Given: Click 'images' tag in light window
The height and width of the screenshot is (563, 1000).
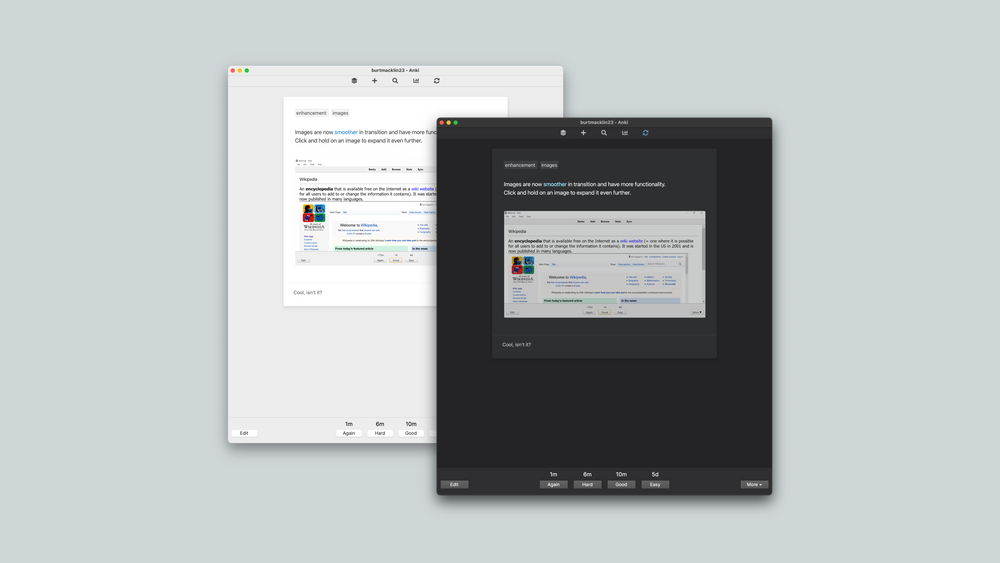Looking at the screenshot, I should (x=340, y=113).
